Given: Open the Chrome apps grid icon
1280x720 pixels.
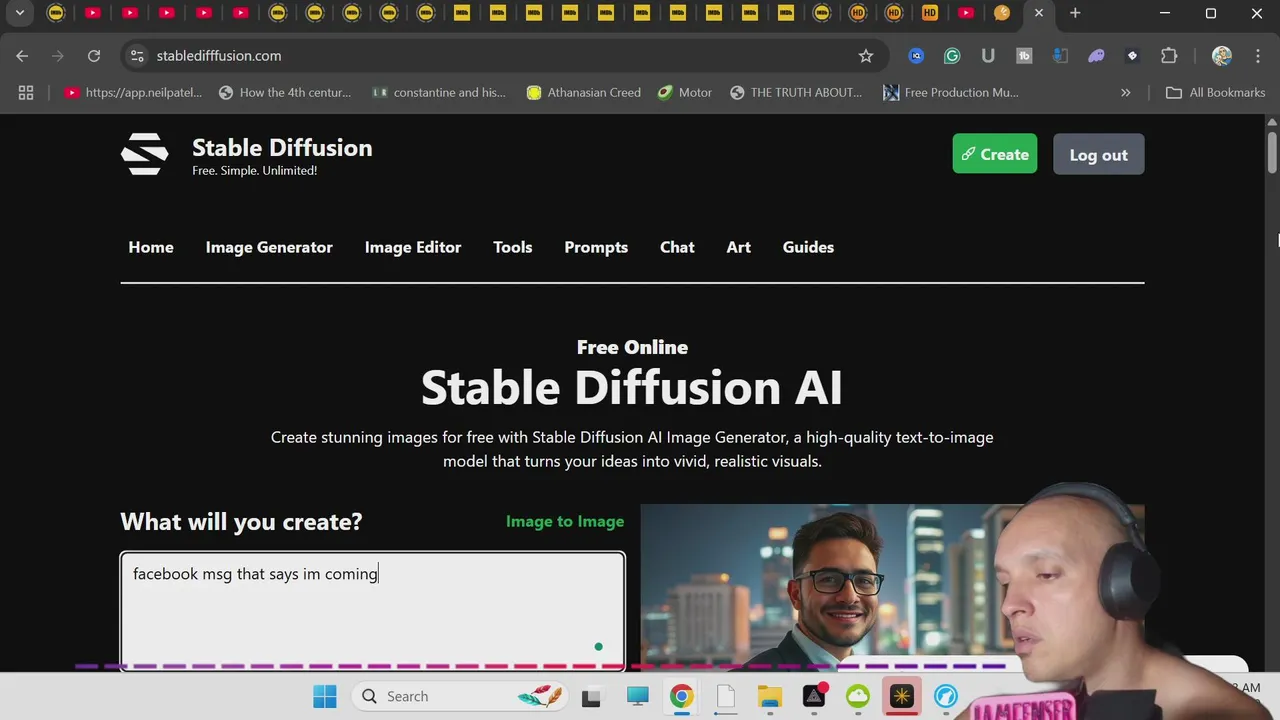Looking at the screenshot, I should (26, 92).
